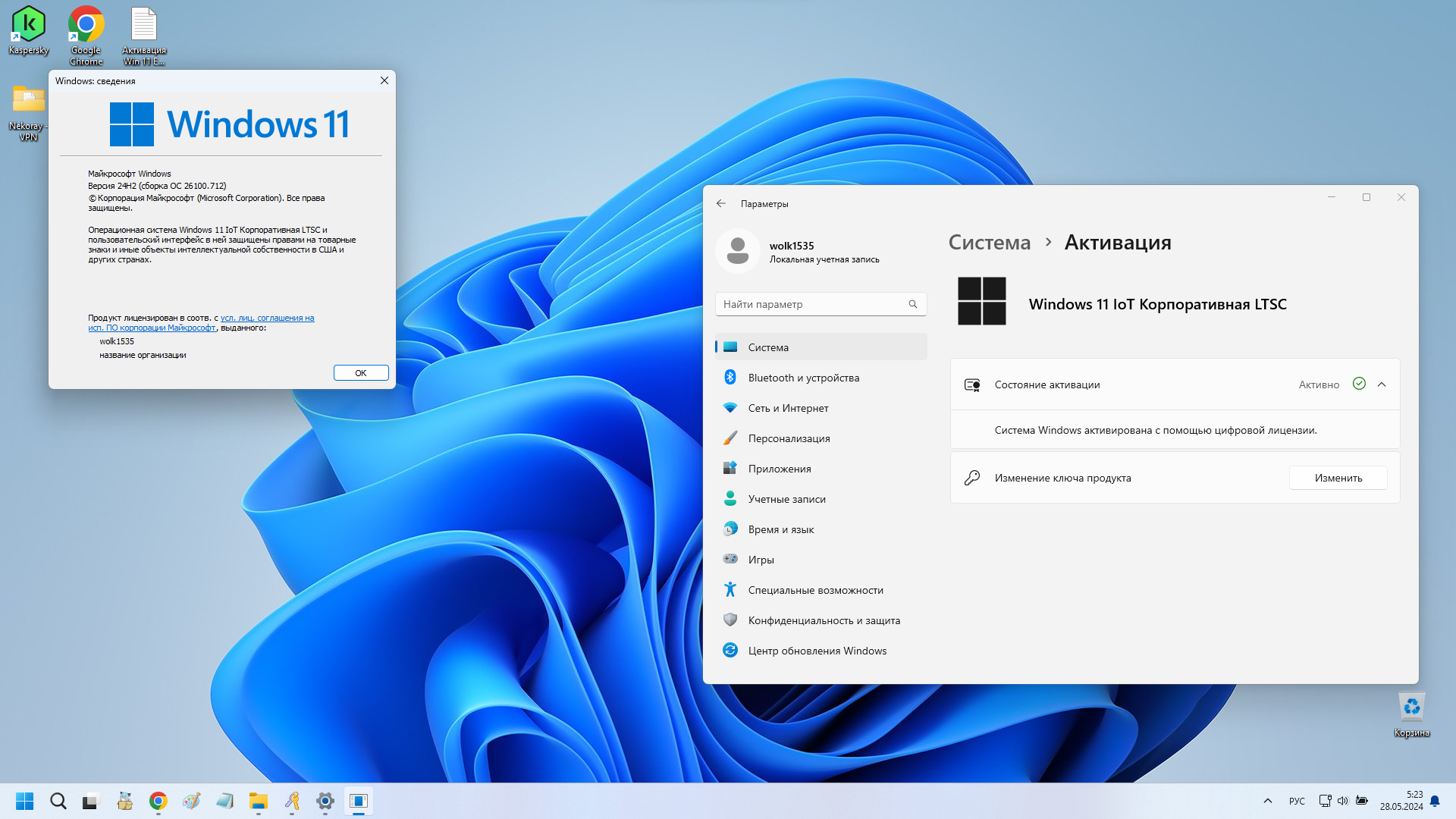The image size is (1456, 819).
Task: Click the product key icon
Action: (x=972, y=478)
